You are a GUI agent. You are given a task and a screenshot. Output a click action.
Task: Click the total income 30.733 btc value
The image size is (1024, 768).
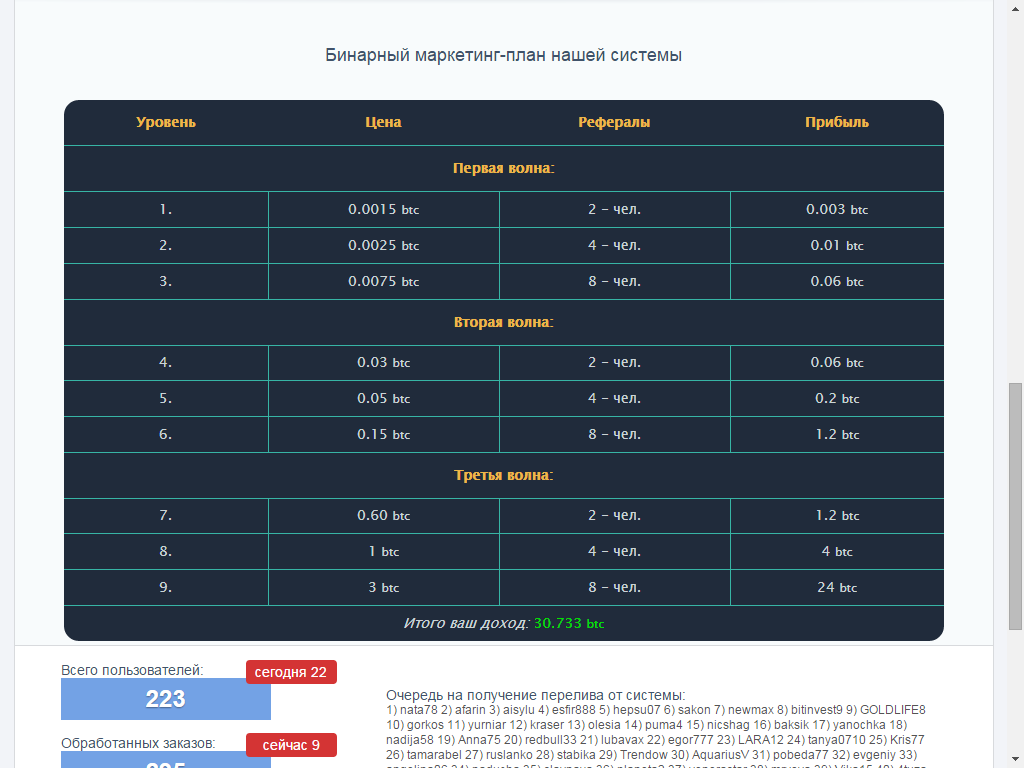tap(568, 623)
